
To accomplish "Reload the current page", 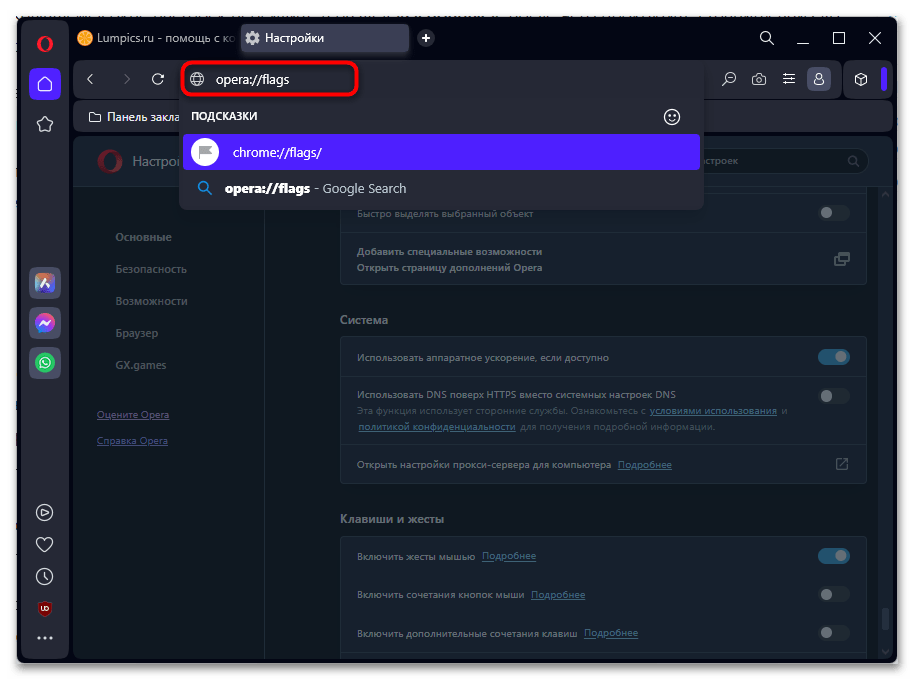I will [x=158, y=79].
